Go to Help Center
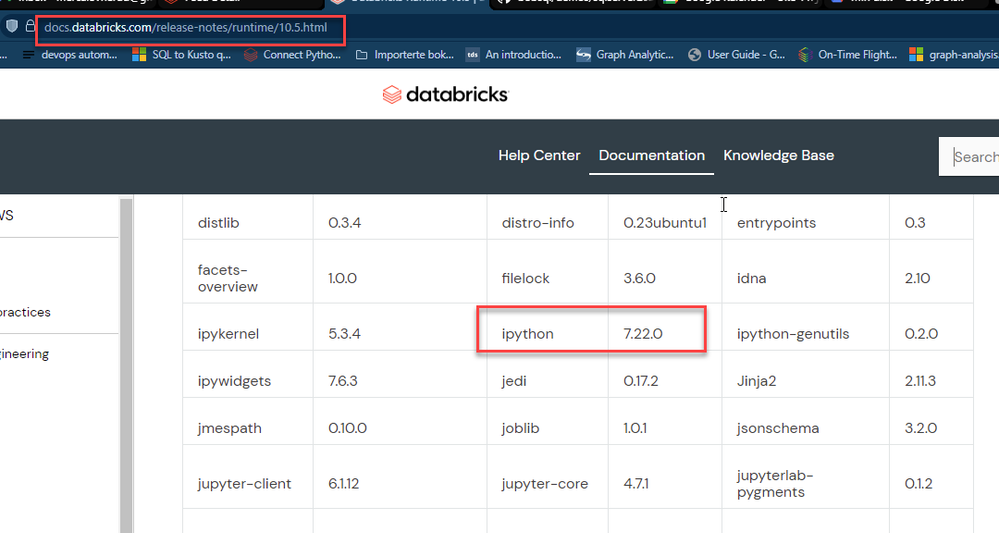Screen dimensions: 999x533 pyautogui.click(x=539, y=155)
